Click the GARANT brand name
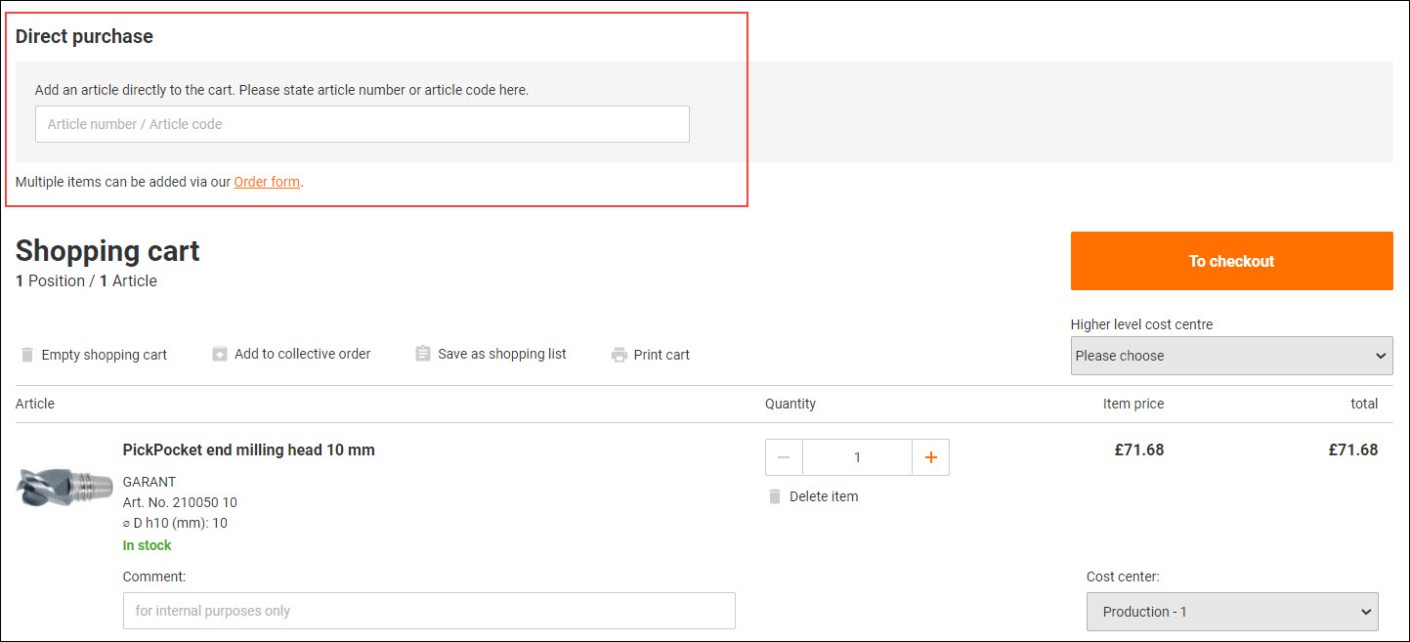 click(x=149, y=482)
